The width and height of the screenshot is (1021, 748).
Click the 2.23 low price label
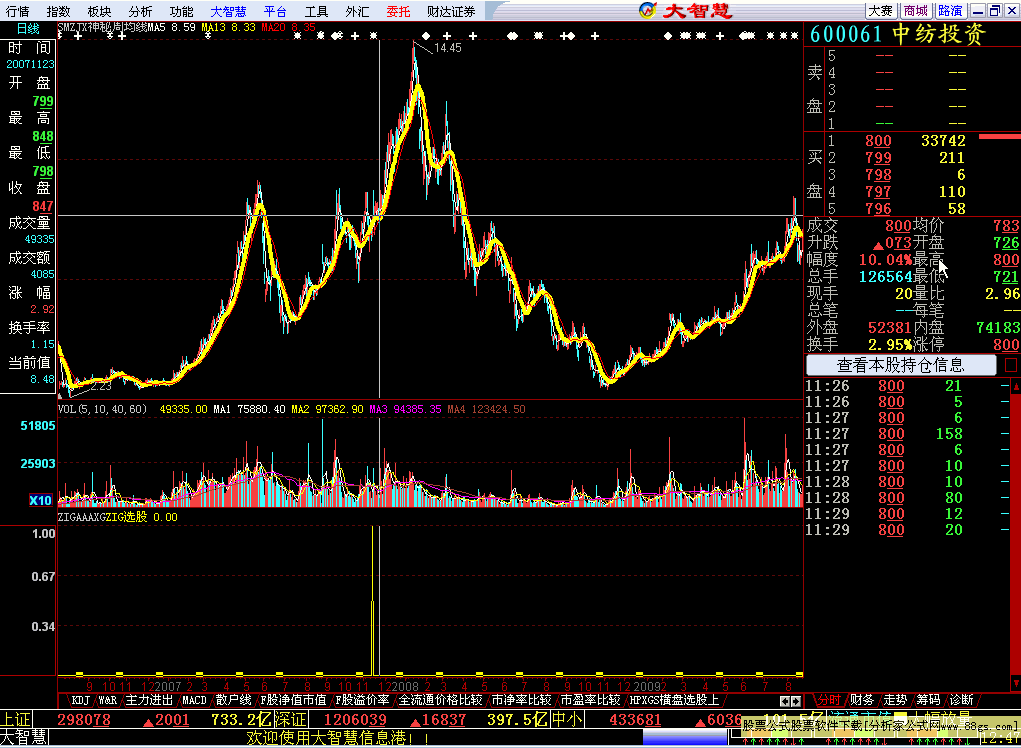pos(101,386)
